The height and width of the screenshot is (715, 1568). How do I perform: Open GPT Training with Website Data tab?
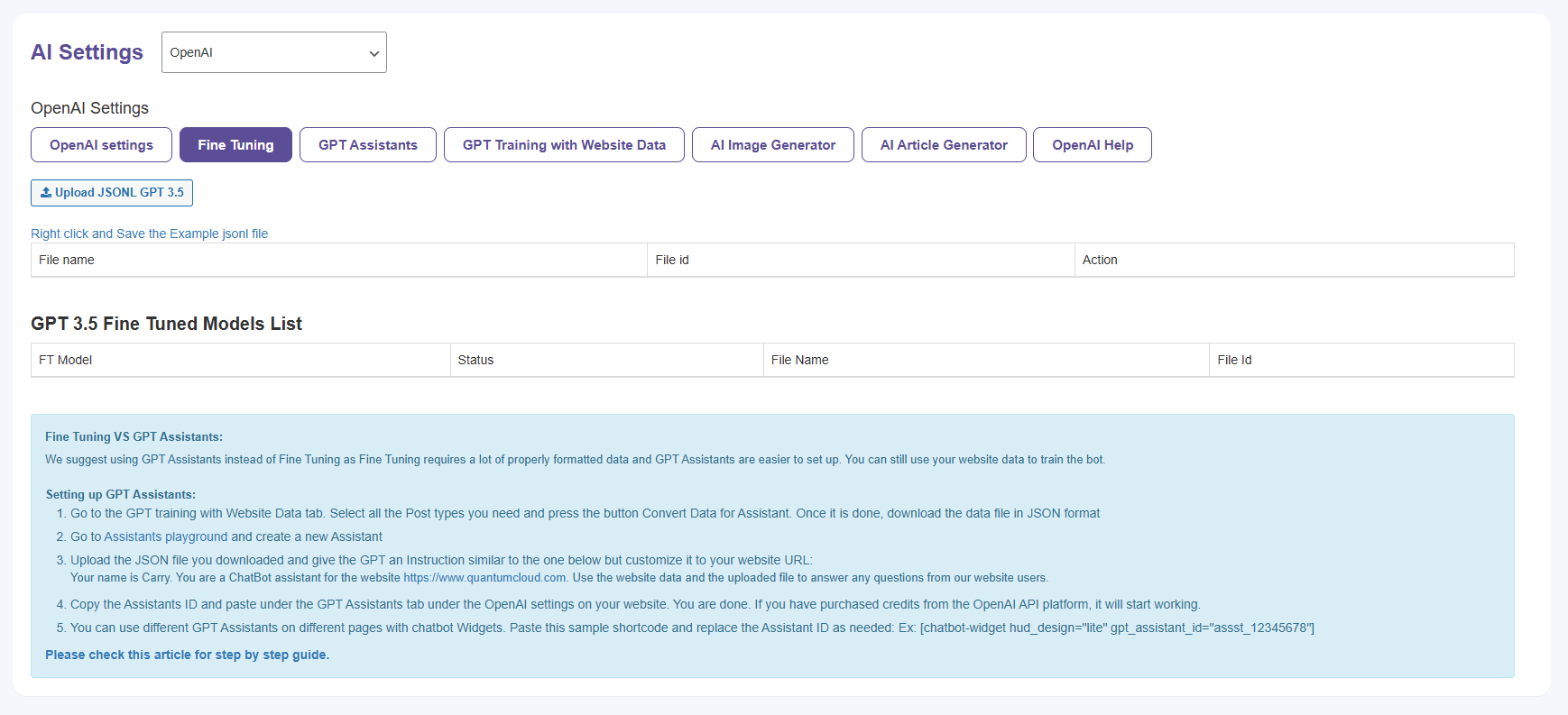pos(564,144)
